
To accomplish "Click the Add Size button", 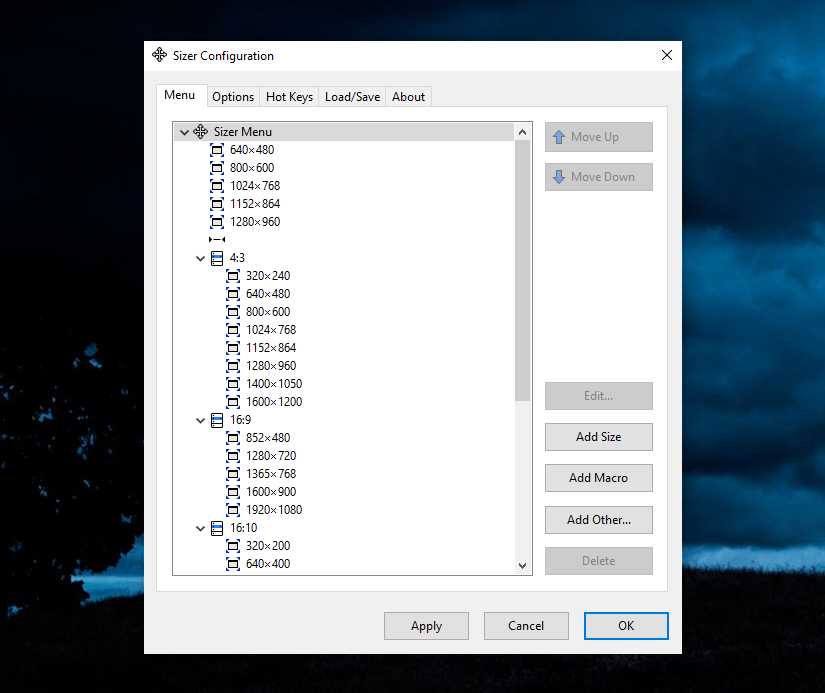I will click(x=599, y=437).
